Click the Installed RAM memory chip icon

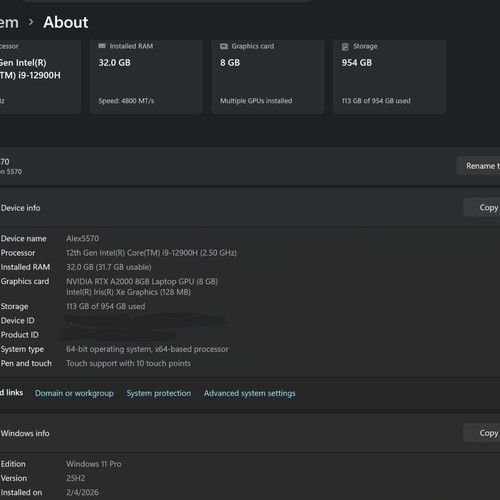[x=102, y=46]
